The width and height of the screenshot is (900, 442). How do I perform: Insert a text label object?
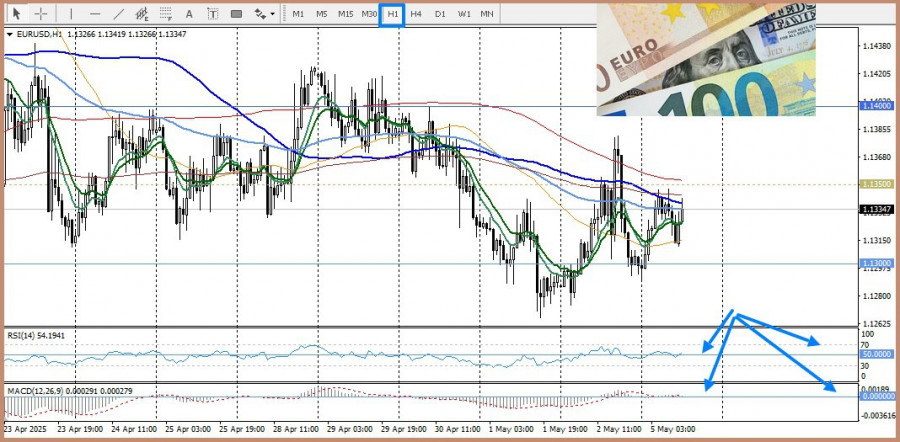click(212, 14)
